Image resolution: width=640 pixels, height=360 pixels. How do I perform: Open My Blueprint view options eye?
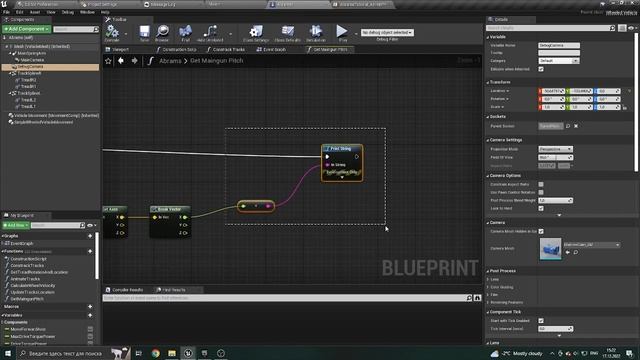tap(91, 225)
